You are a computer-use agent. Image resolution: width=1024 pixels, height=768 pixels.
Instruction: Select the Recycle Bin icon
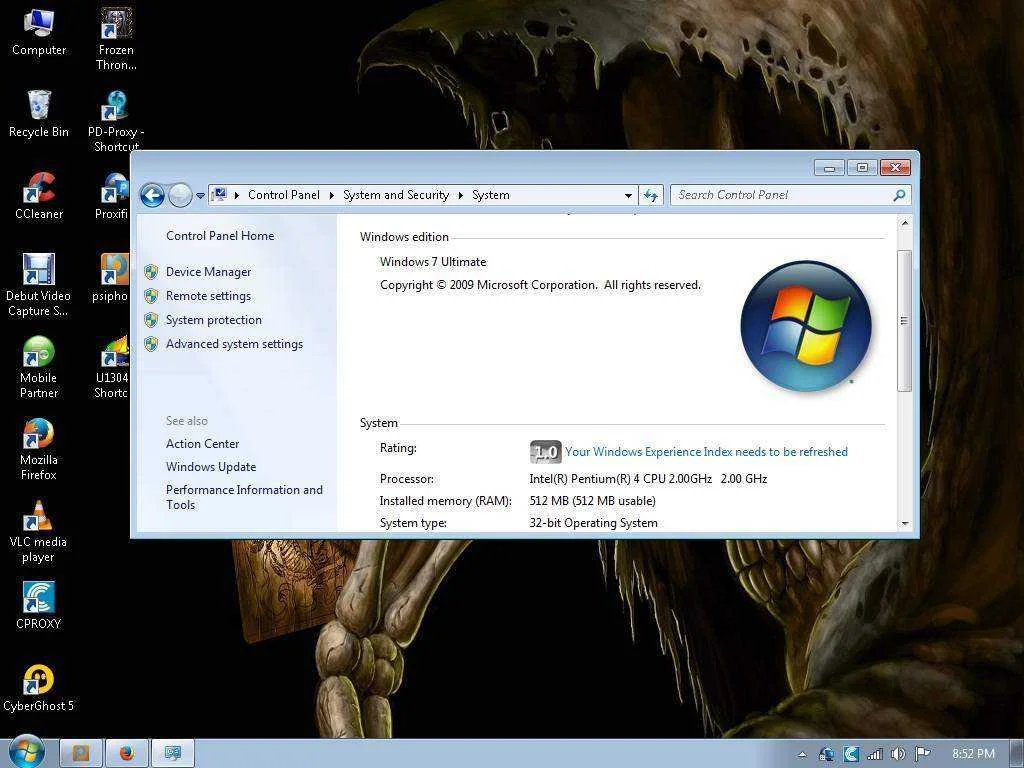click(39, 114)
